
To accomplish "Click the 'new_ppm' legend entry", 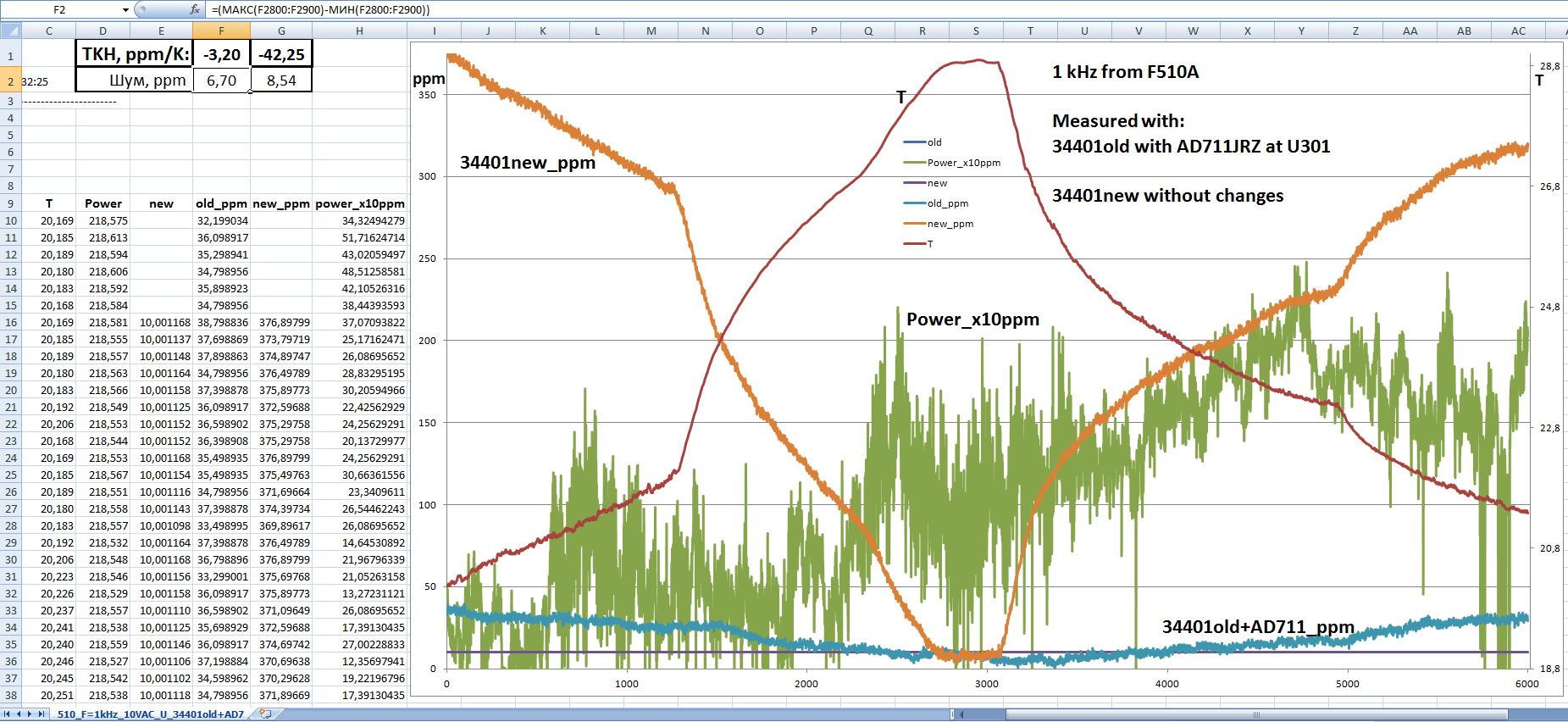I will click(x=939, y=224).
